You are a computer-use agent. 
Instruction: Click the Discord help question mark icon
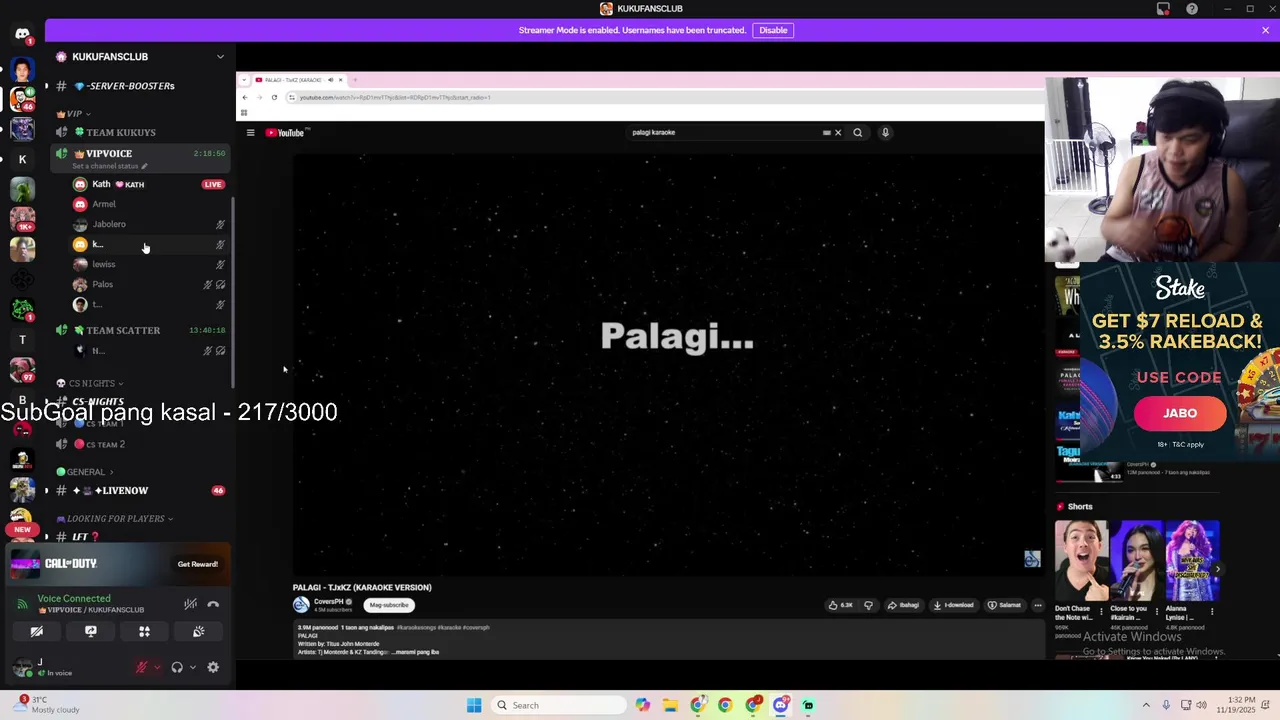coord(1192,9)
